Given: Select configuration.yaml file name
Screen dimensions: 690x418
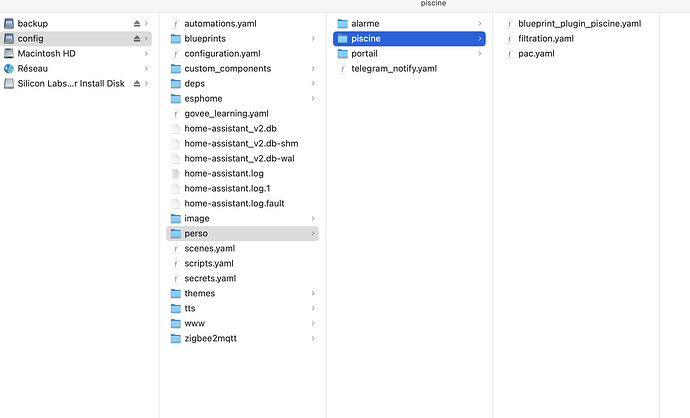Looking at the screenshot, I should pos(222,54).
